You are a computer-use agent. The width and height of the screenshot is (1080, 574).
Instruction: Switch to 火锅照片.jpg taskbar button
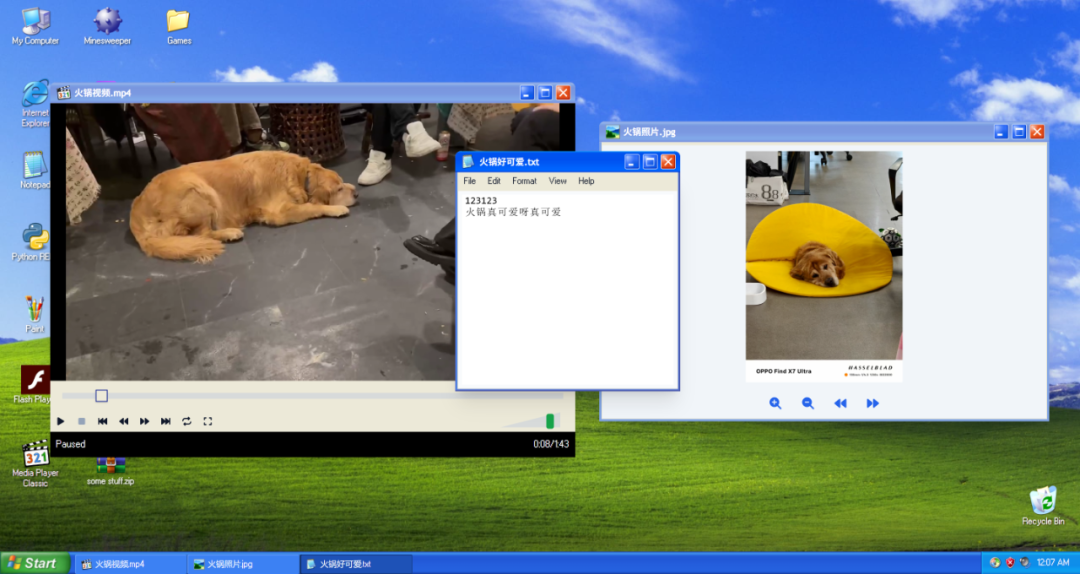(x=242, y=564)
